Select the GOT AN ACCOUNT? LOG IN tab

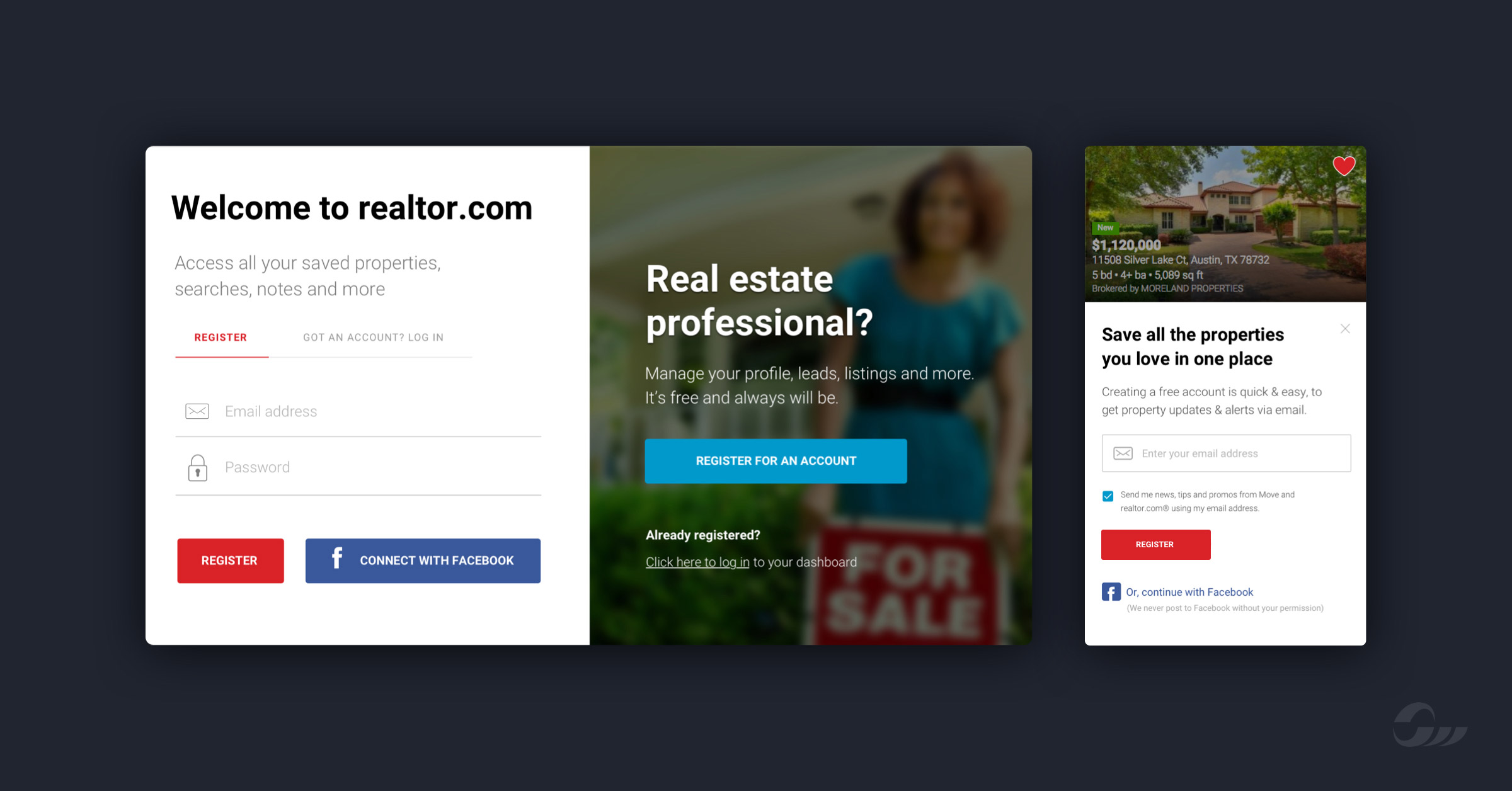(375, 337)
